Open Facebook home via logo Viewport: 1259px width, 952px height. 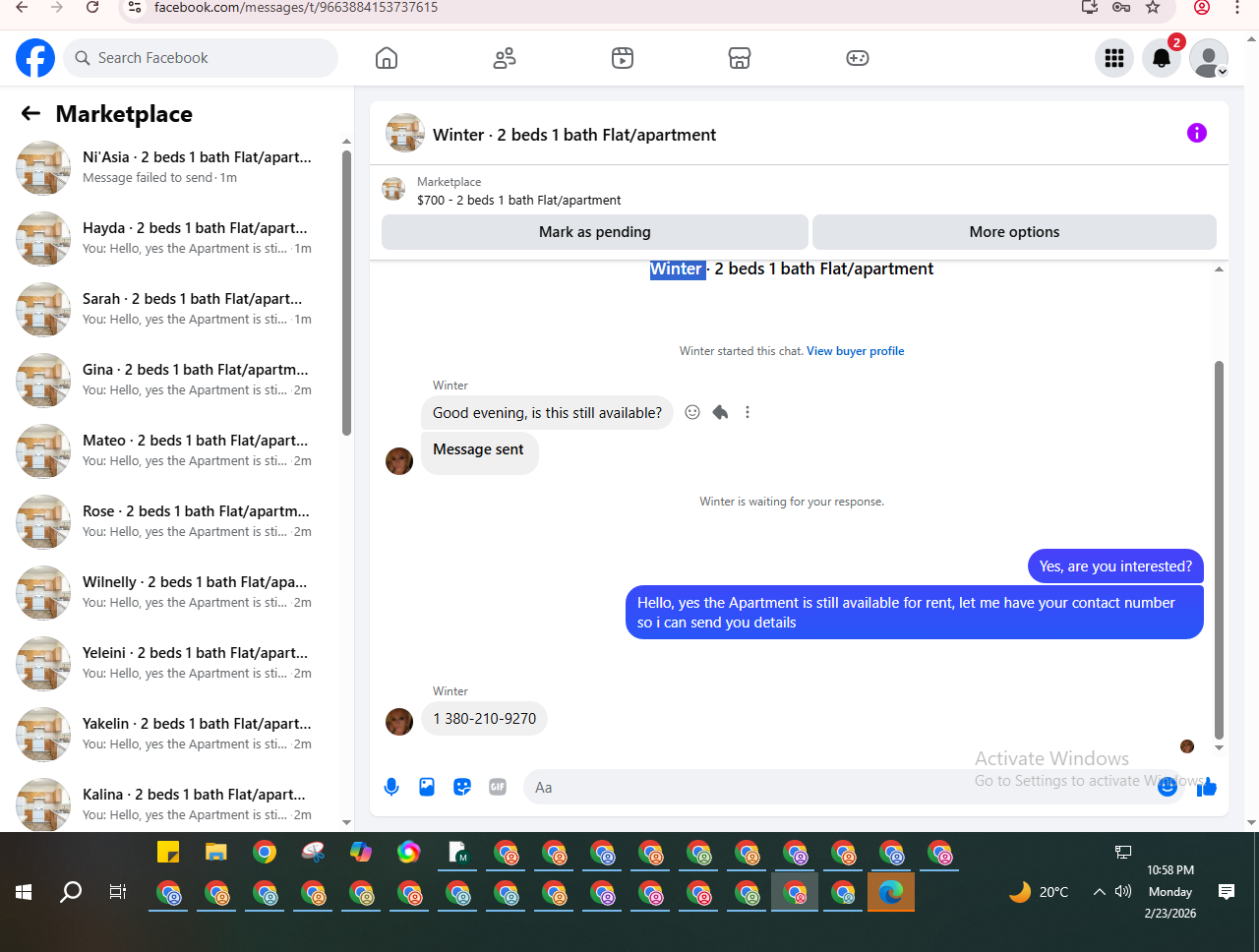pos(35,58)
